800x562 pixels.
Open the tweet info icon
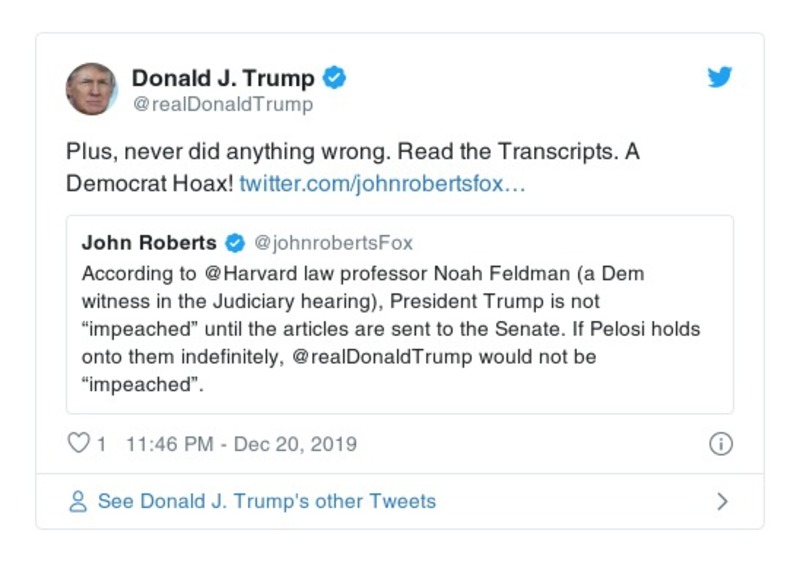tap(720, 444)
